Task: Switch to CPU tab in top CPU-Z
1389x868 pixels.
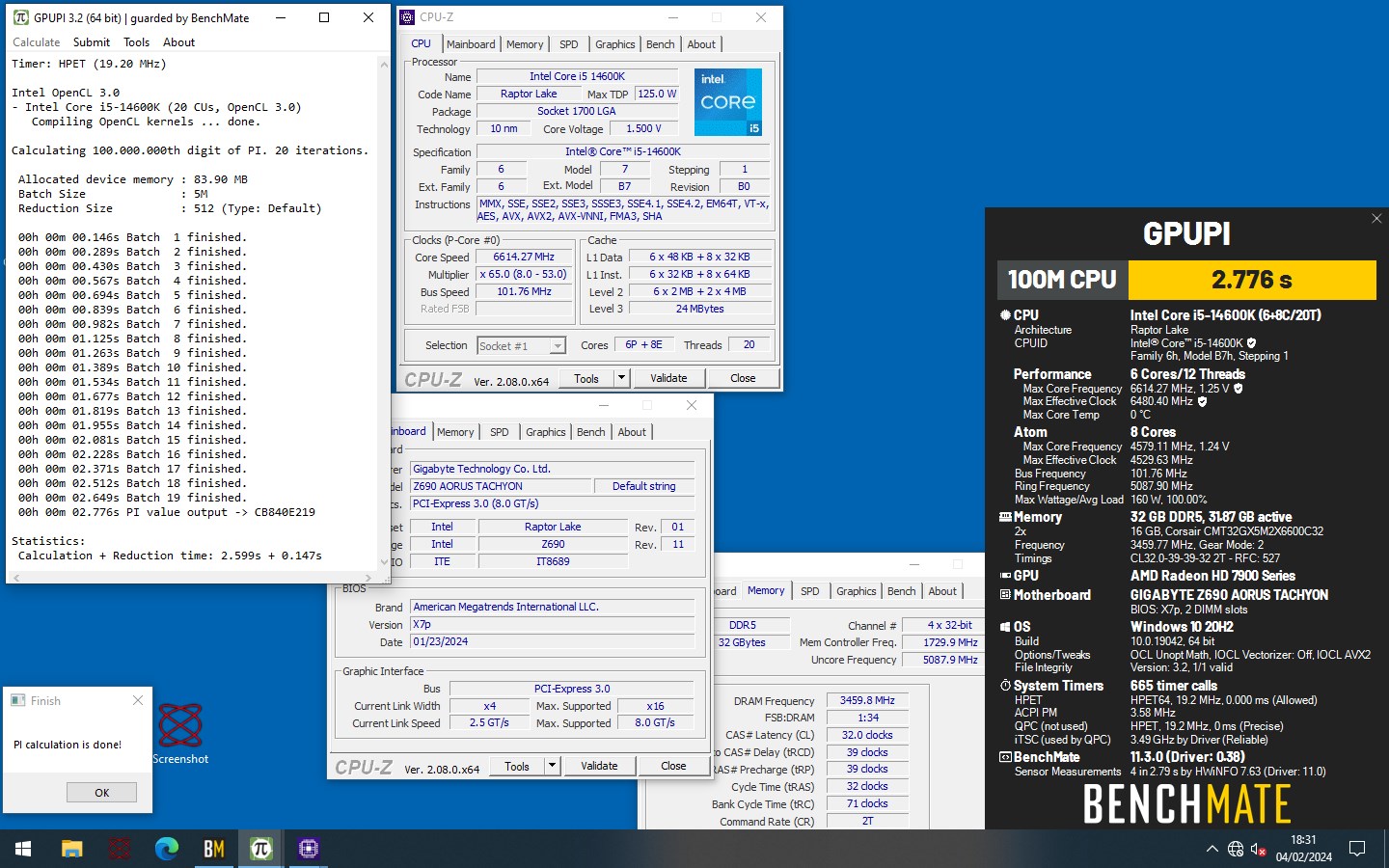Action: click(422, 44)
